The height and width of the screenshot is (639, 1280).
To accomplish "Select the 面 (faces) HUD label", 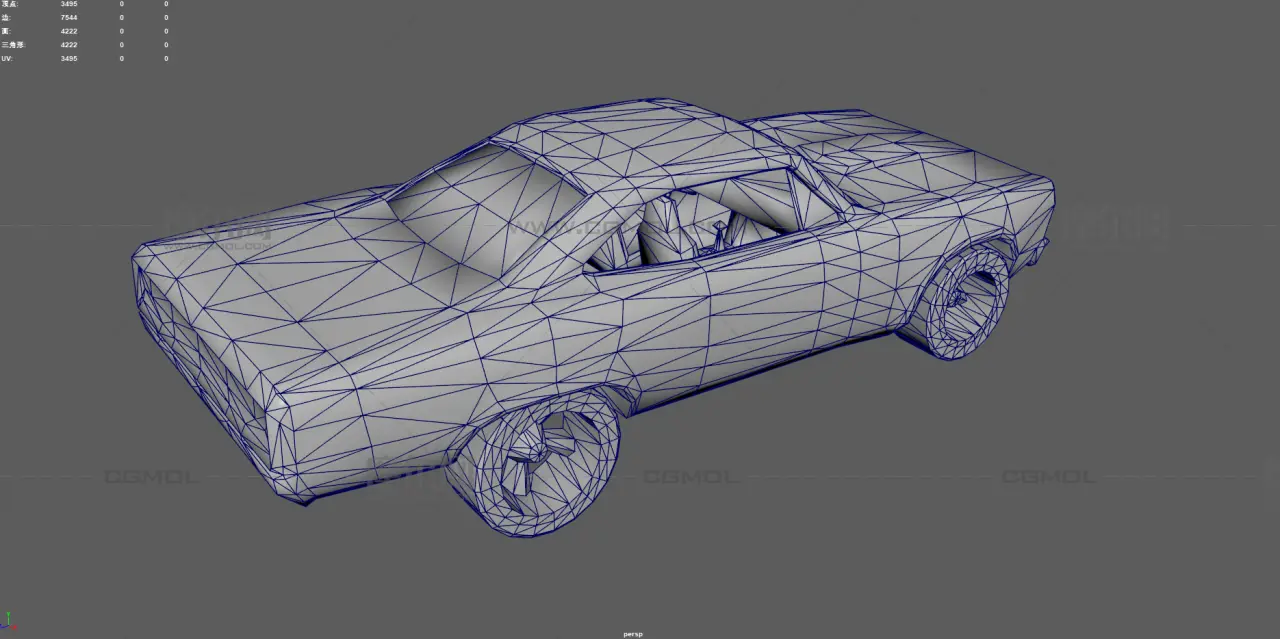I will click(x=6, y=31).
